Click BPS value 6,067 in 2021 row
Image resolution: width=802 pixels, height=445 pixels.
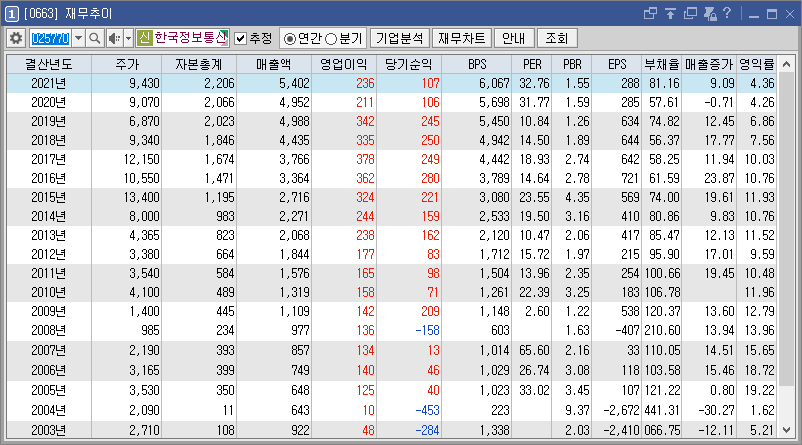494,83
